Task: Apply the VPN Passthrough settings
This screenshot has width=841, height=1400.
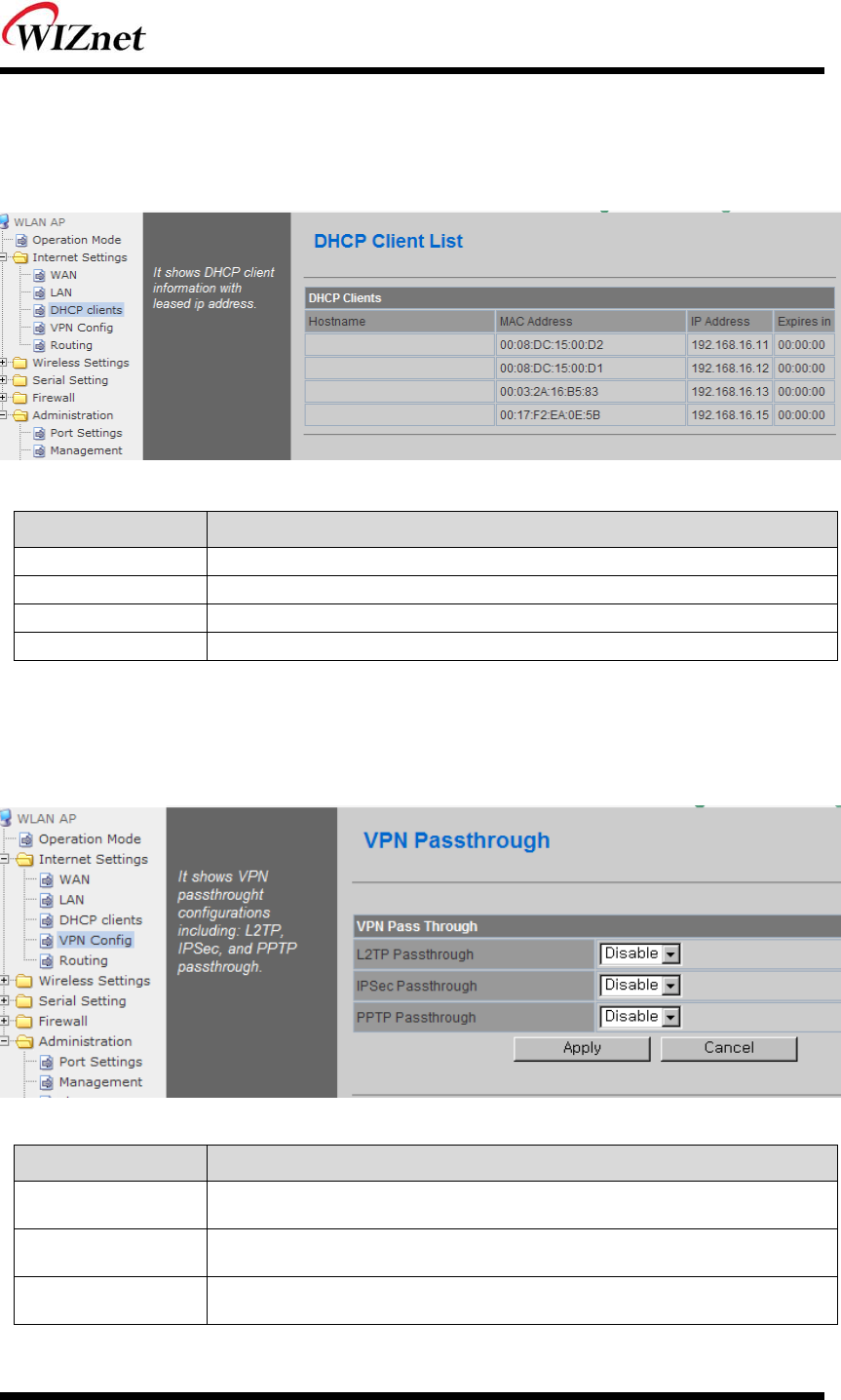Action: click(x=582, y=1048)
